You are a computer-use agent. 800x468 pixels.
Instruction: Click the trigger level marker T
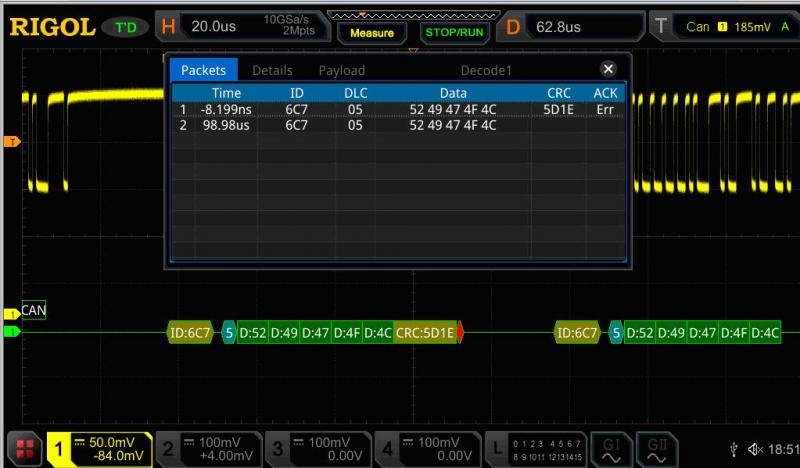pyautogui.click(x=12, y=141)
